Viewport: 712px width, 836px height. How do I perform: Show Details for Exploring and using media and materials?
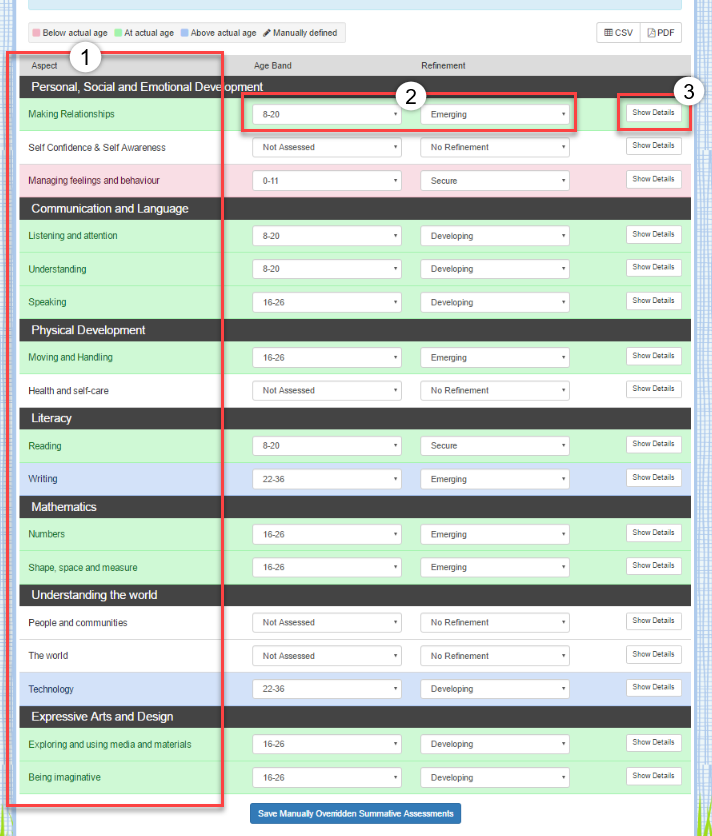[x=653, y=742]
